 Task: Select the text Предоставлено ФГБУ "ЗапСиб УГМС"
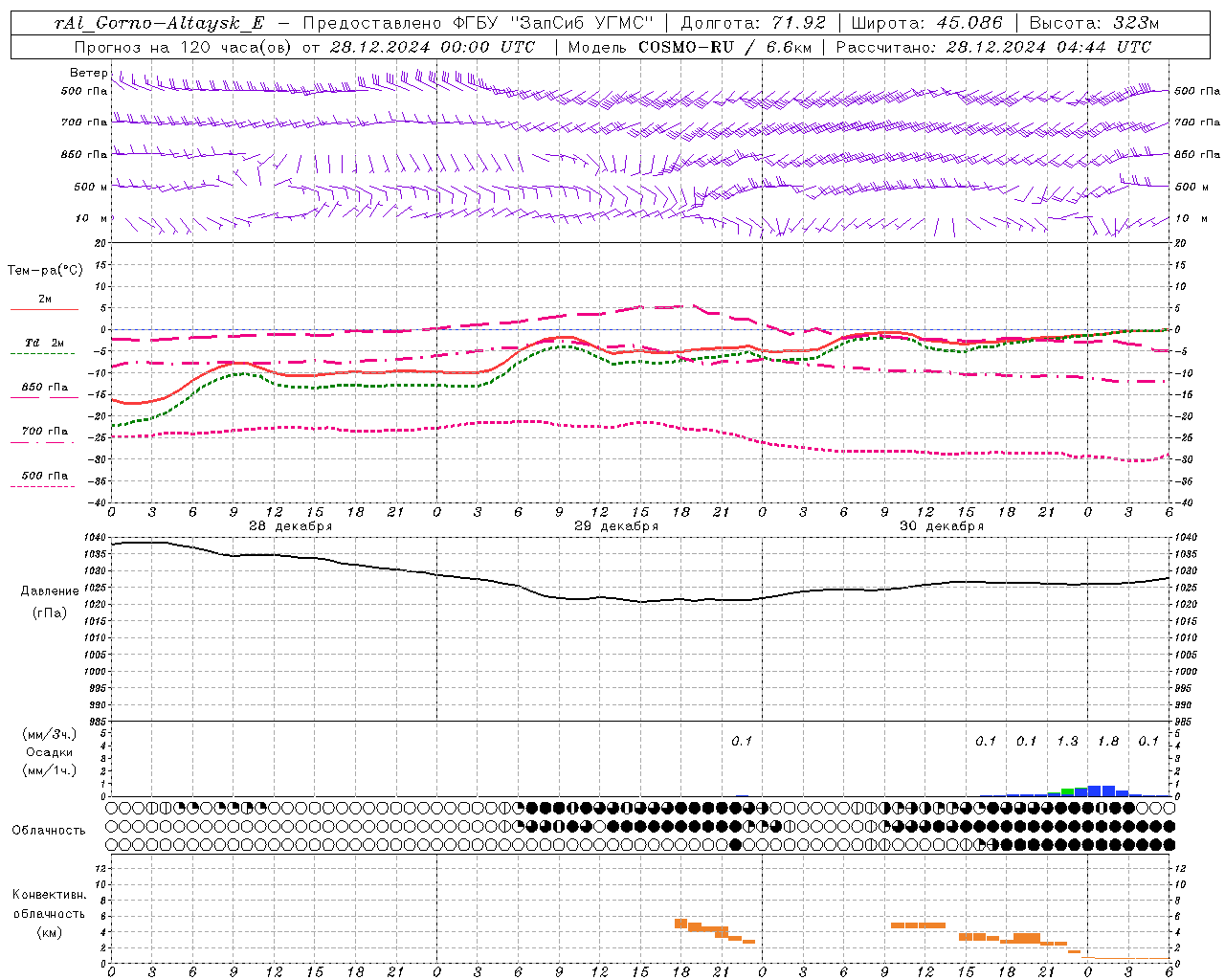point(477,23)
